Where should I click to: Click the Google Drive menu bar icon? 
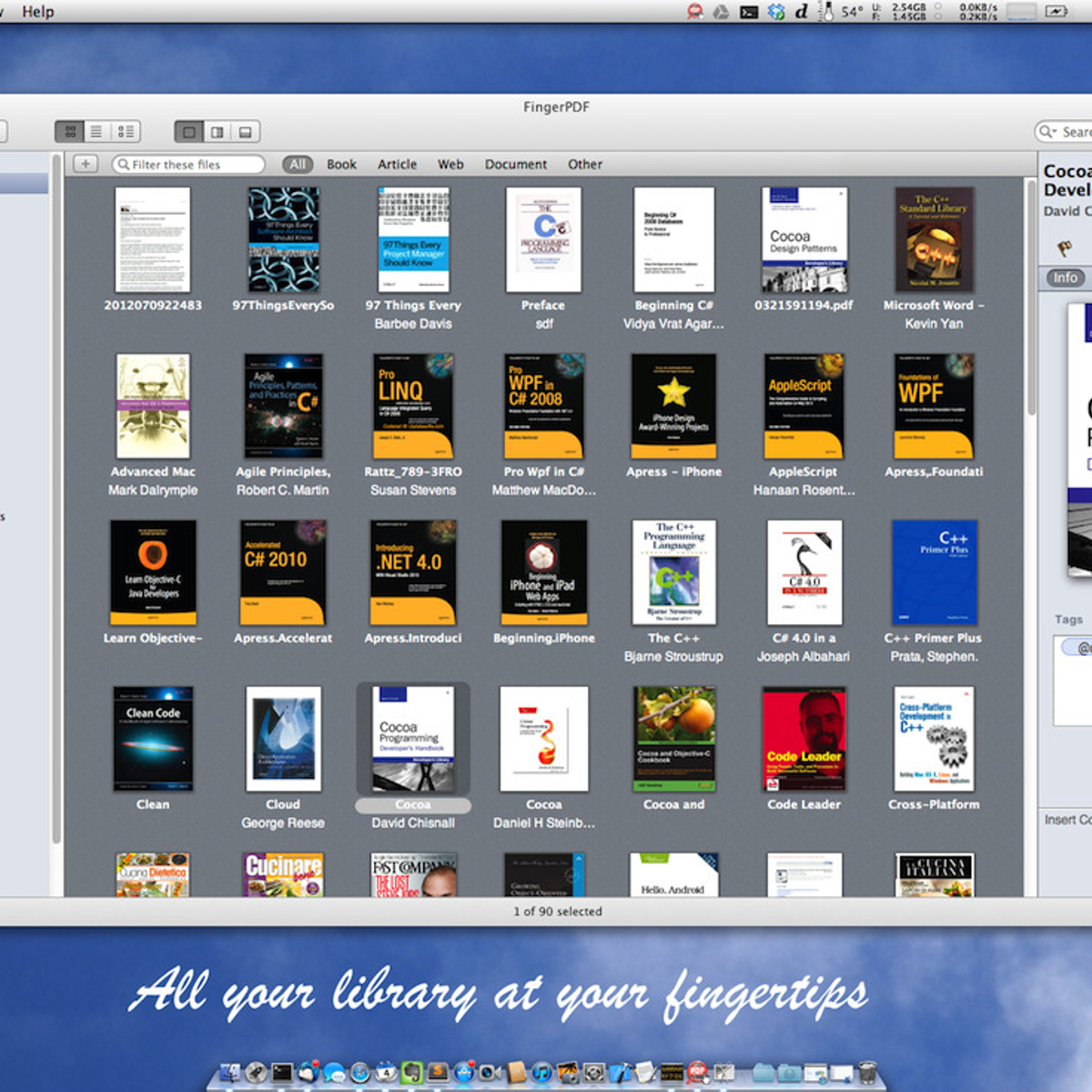point(721,12)
